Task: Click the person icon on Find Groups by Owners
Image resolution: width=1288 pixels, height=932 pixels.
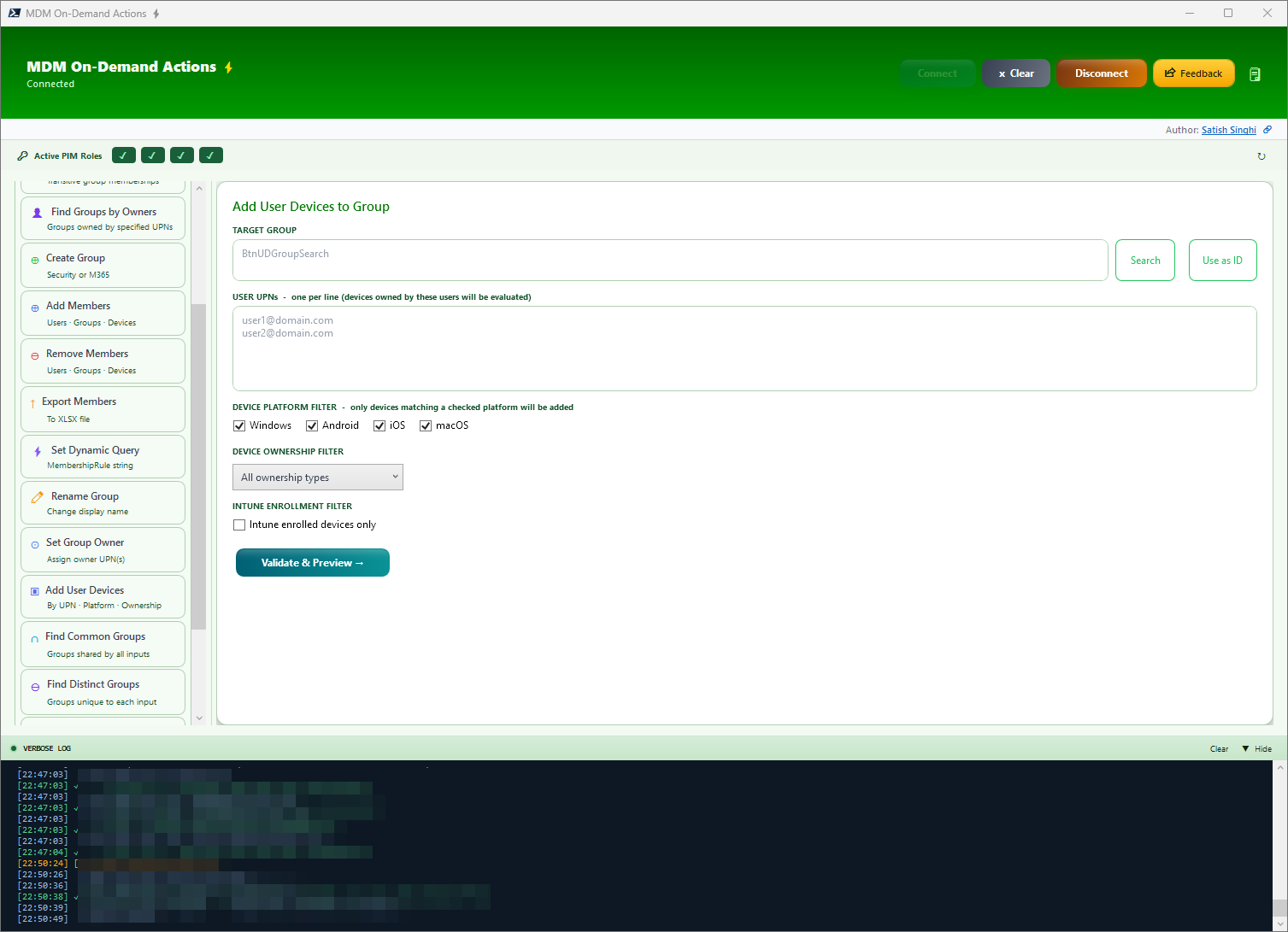Action: (36, 211)
